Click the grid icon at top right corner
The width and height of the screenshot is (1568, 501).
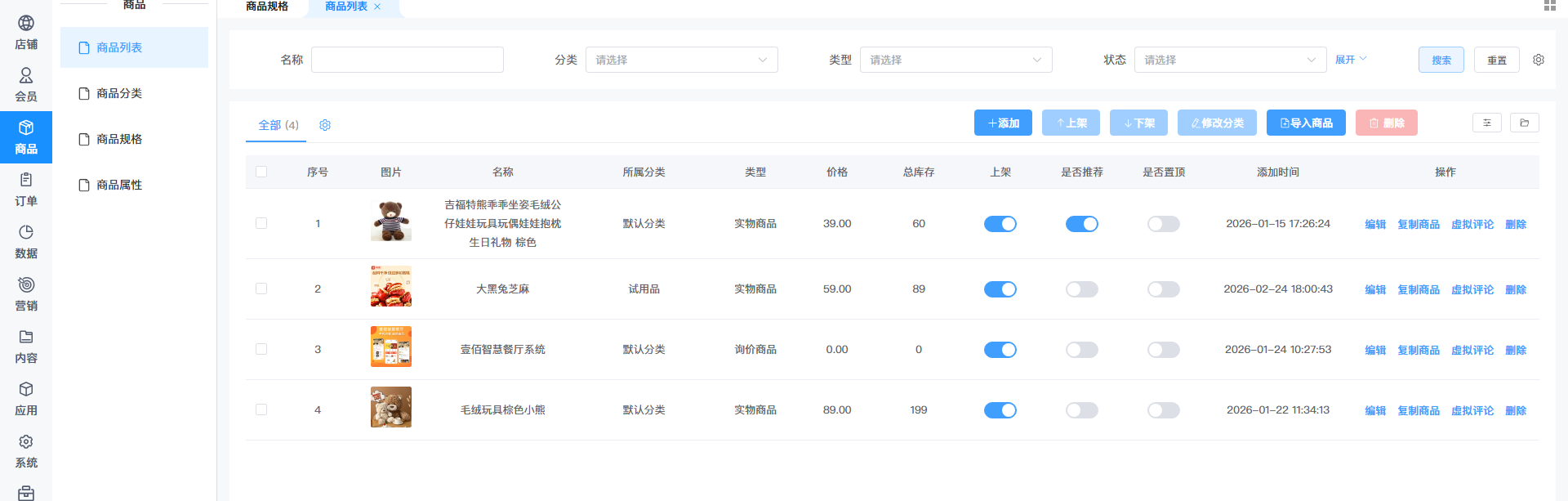tap(1550, 5)
